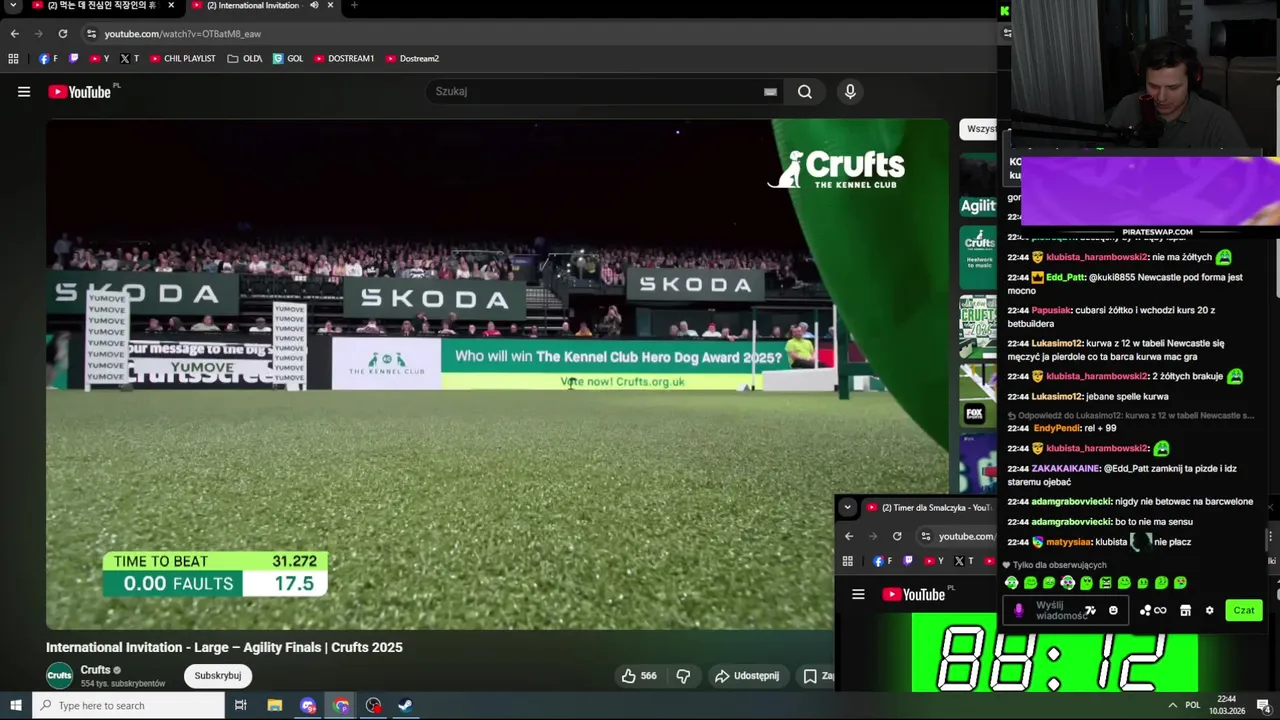Open site info icon in address bar
The width and height of the screenshot is (1280, 720).
pos(91,34)
